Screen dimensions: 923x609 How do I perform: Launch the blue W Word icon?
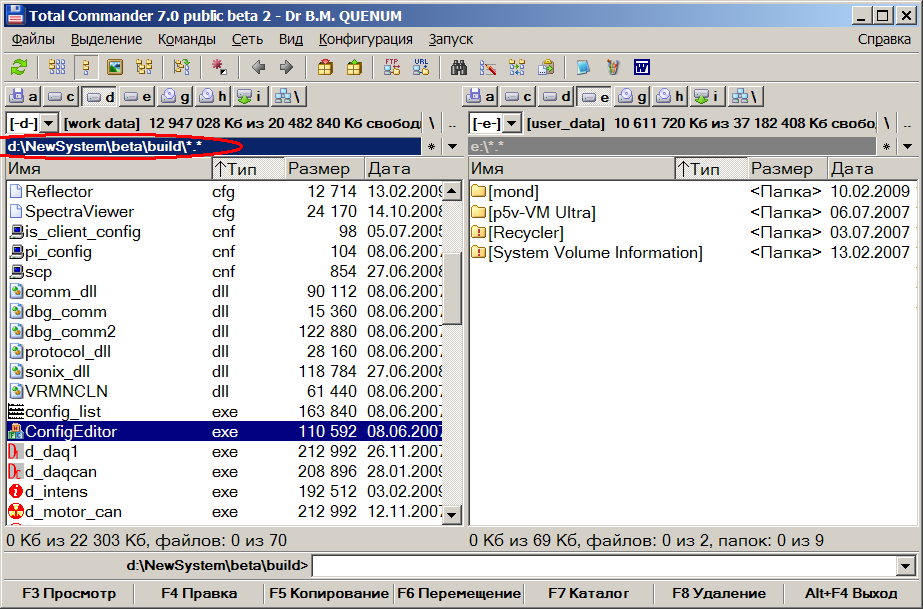[642, 68]
